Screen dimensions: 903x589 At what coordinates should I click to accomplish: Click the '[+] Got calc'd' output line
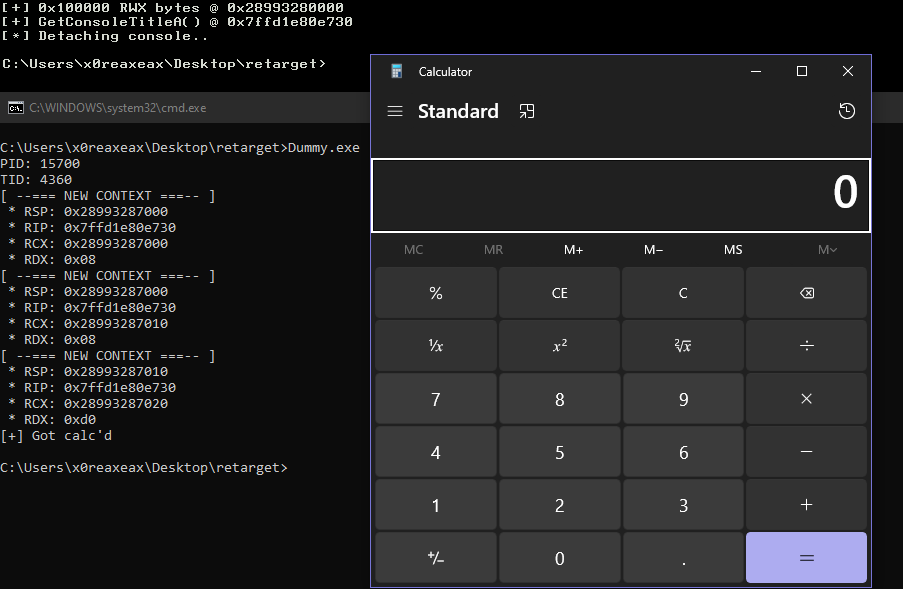pyautogui.click(x=56, y=435)
